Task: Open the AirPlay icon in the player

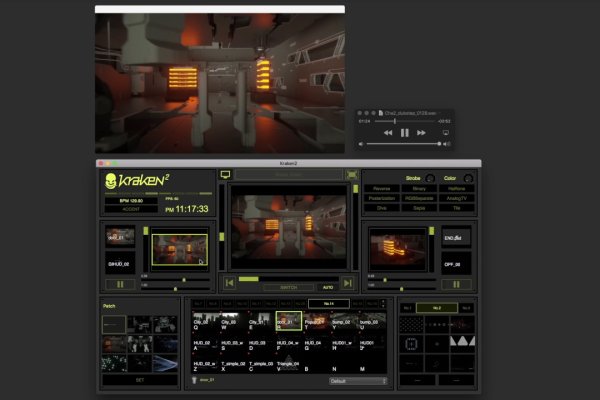Action: tap(446, 132)
